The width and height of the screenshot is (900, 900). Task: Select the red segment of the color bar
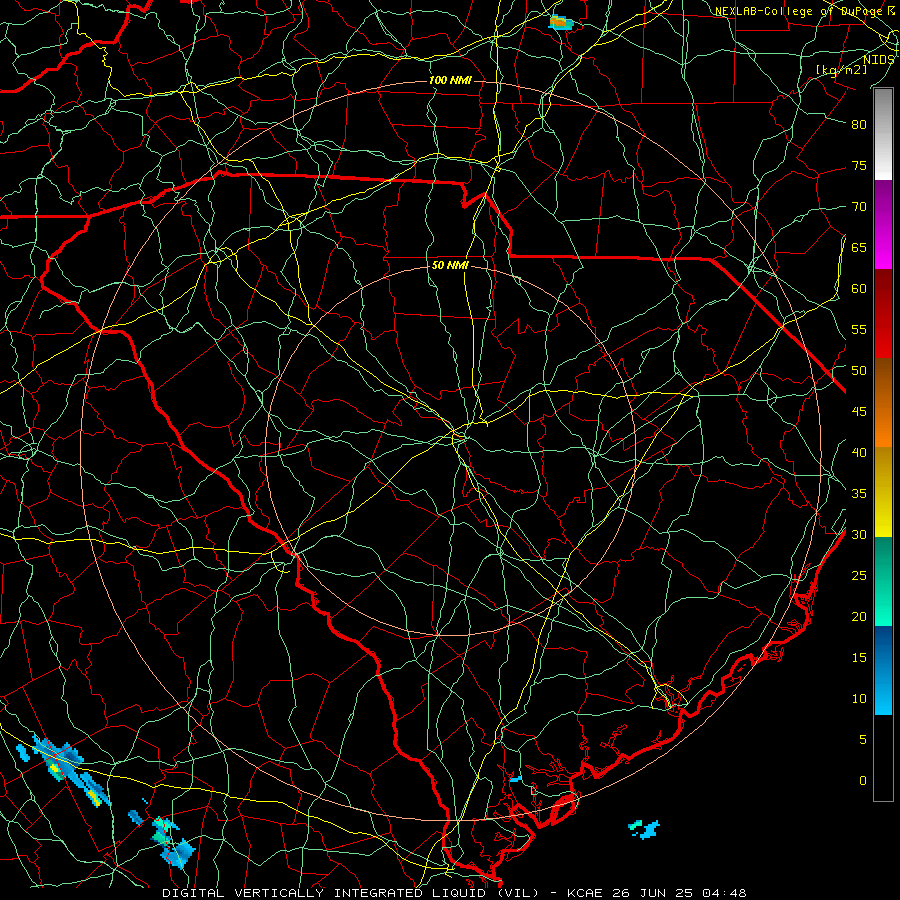(x=883, y=313)
